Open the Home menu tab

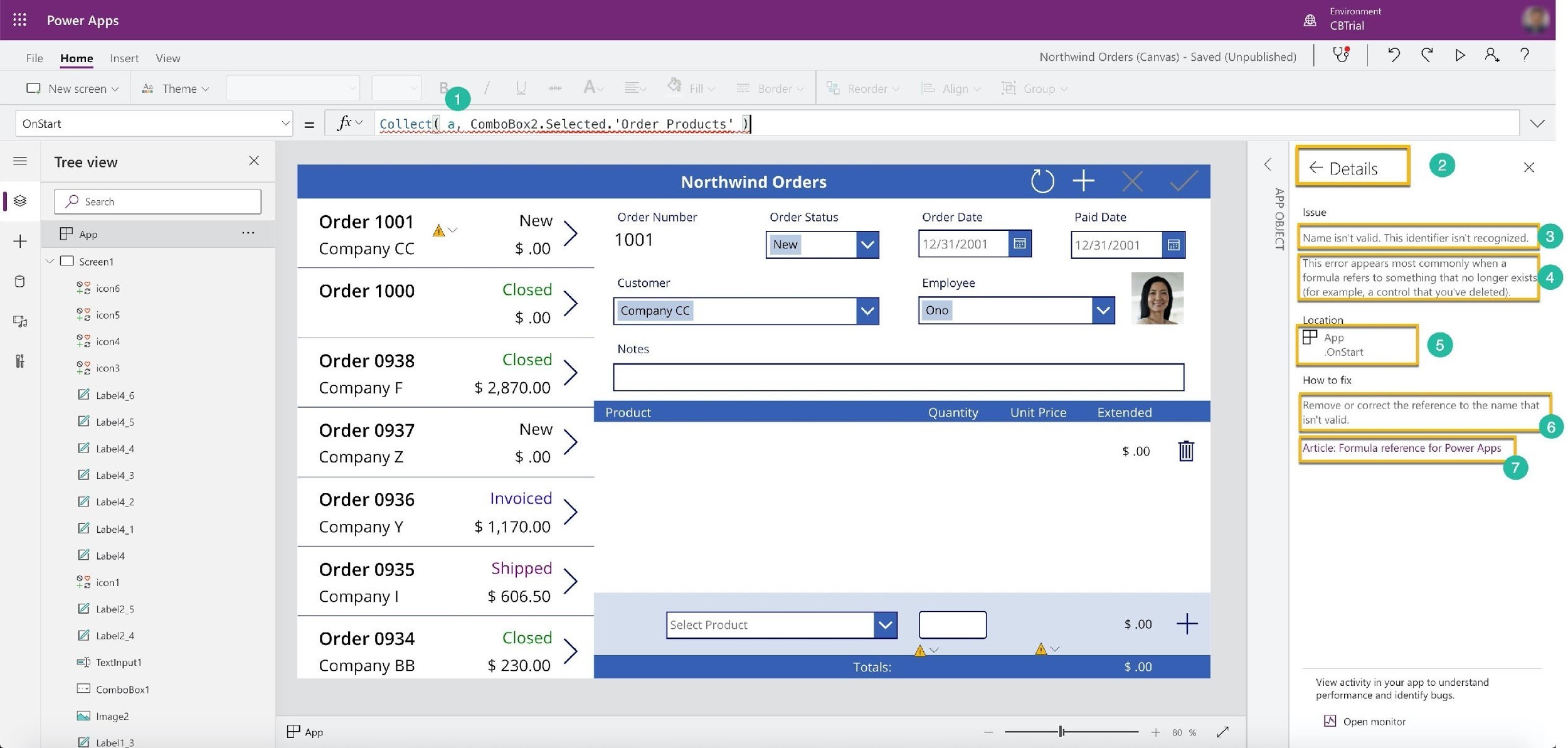tap(76, 57)
